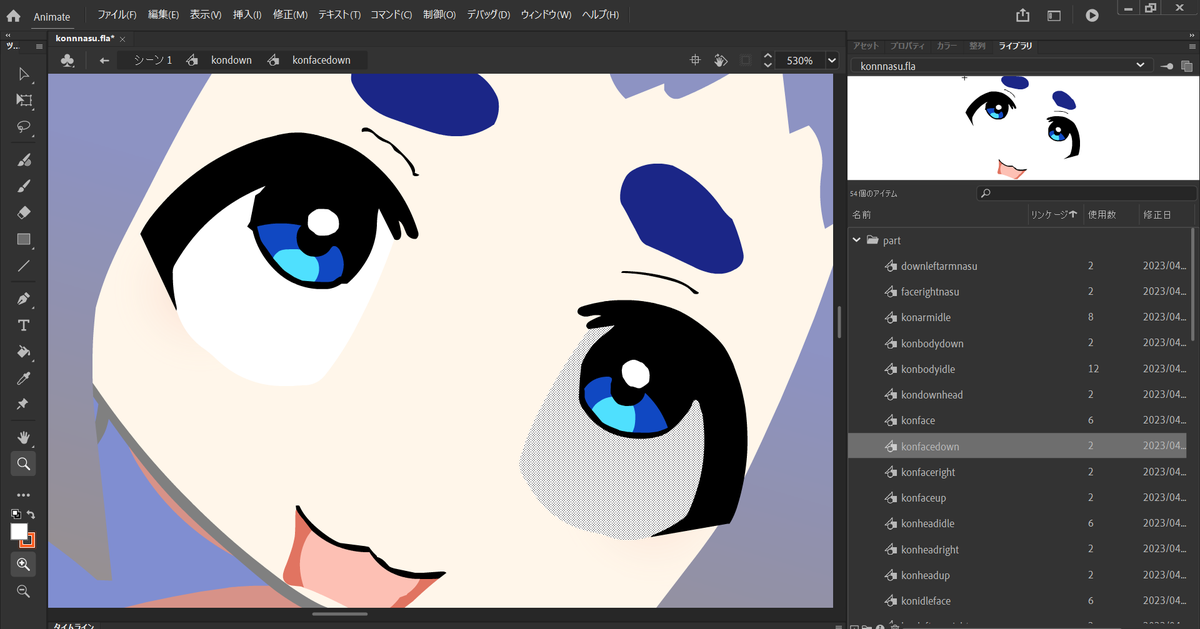Open the 530% zoom dropdown

tap(830, 60)
